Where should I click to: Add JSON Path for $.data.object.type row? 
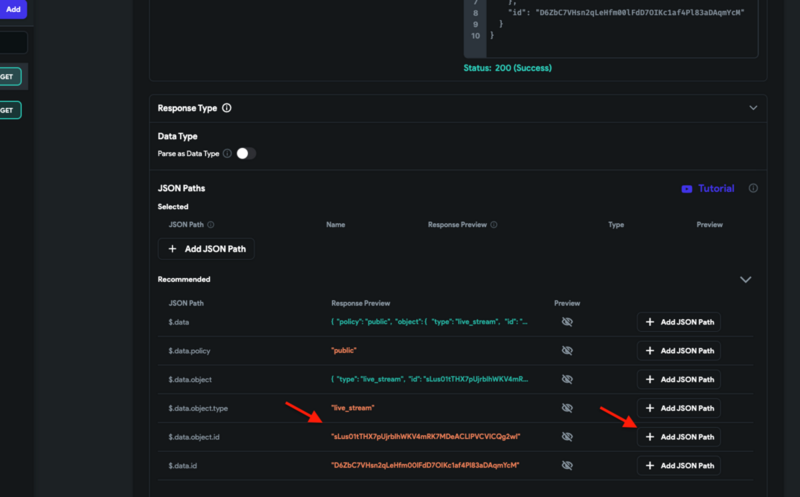[x=679, y=408]
